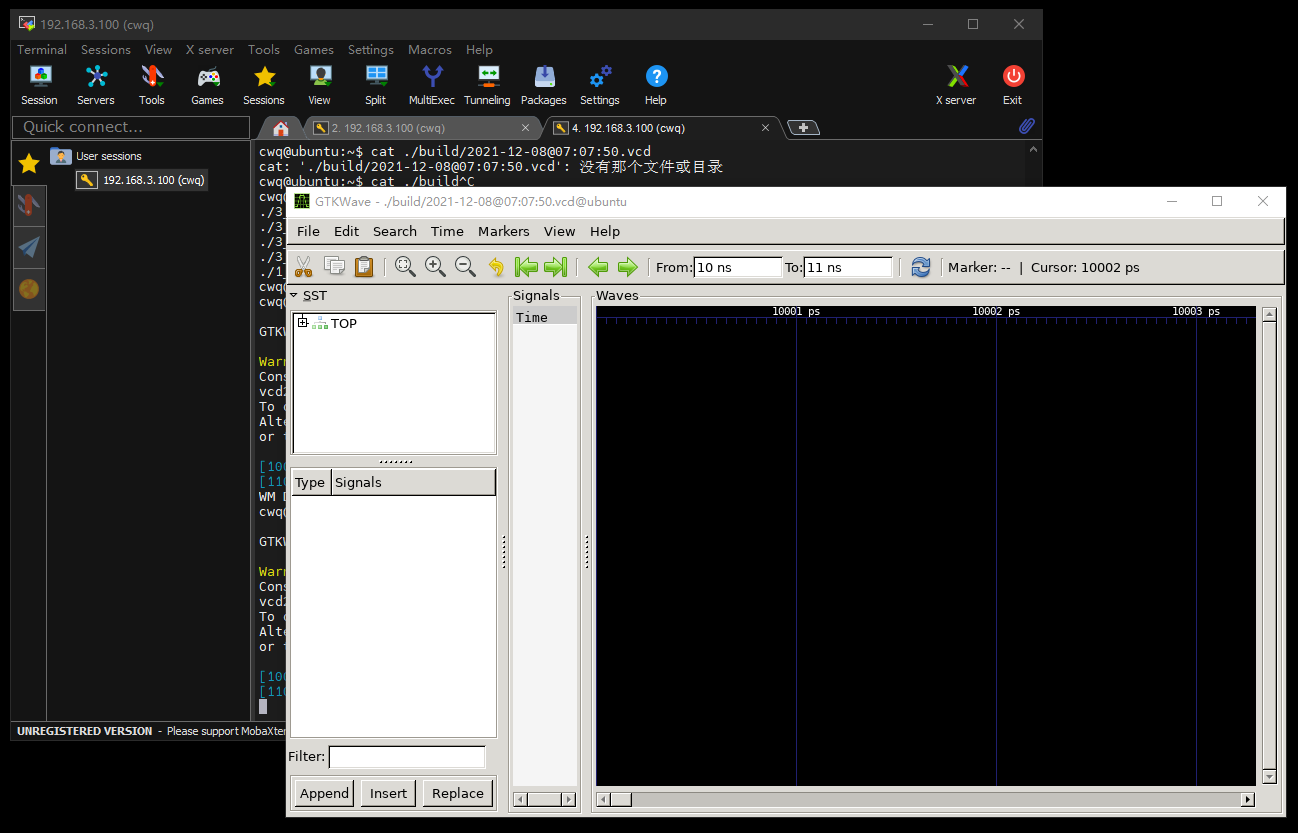Select 192.168.3.100 (cwq) in User sessions
Viewport: 1298px width, 833px height.
[141, 180]
